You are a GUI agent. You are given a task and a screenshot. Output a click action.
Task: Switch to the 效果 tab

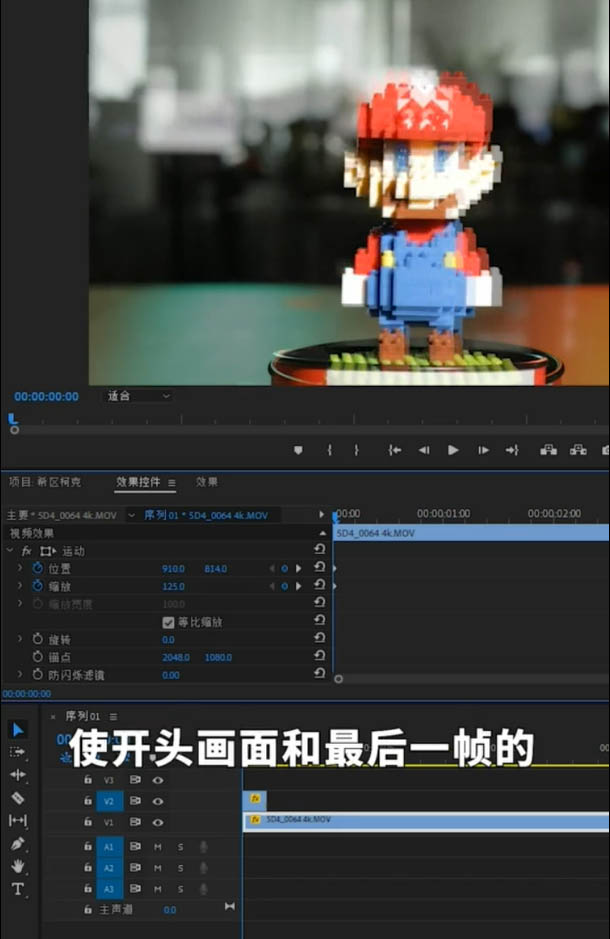pyautogui.click(x=207, y=482)
